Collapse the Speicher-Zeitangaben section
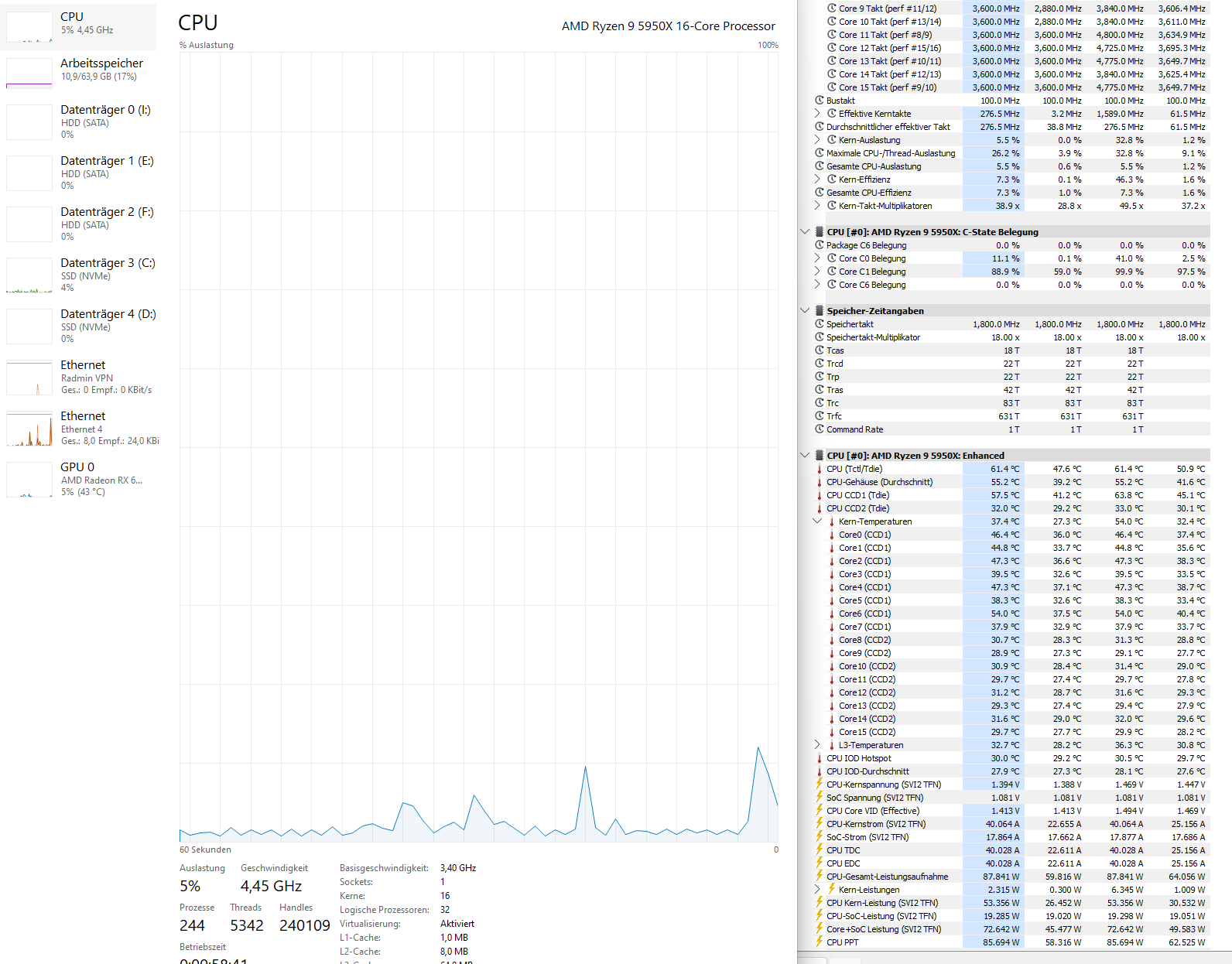1232x964 pixels. point(805,311)
